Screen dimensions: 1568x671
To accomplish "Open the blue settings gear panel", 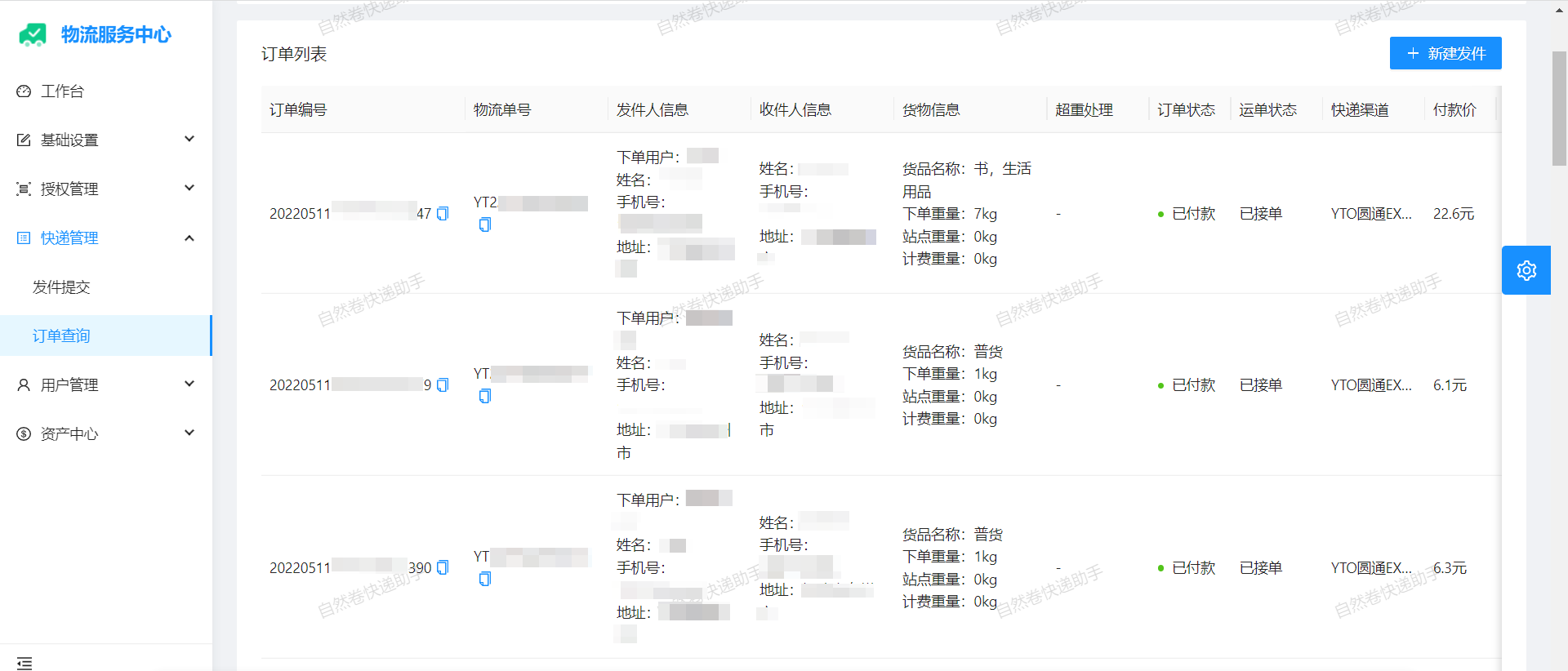I will 1526,270.
